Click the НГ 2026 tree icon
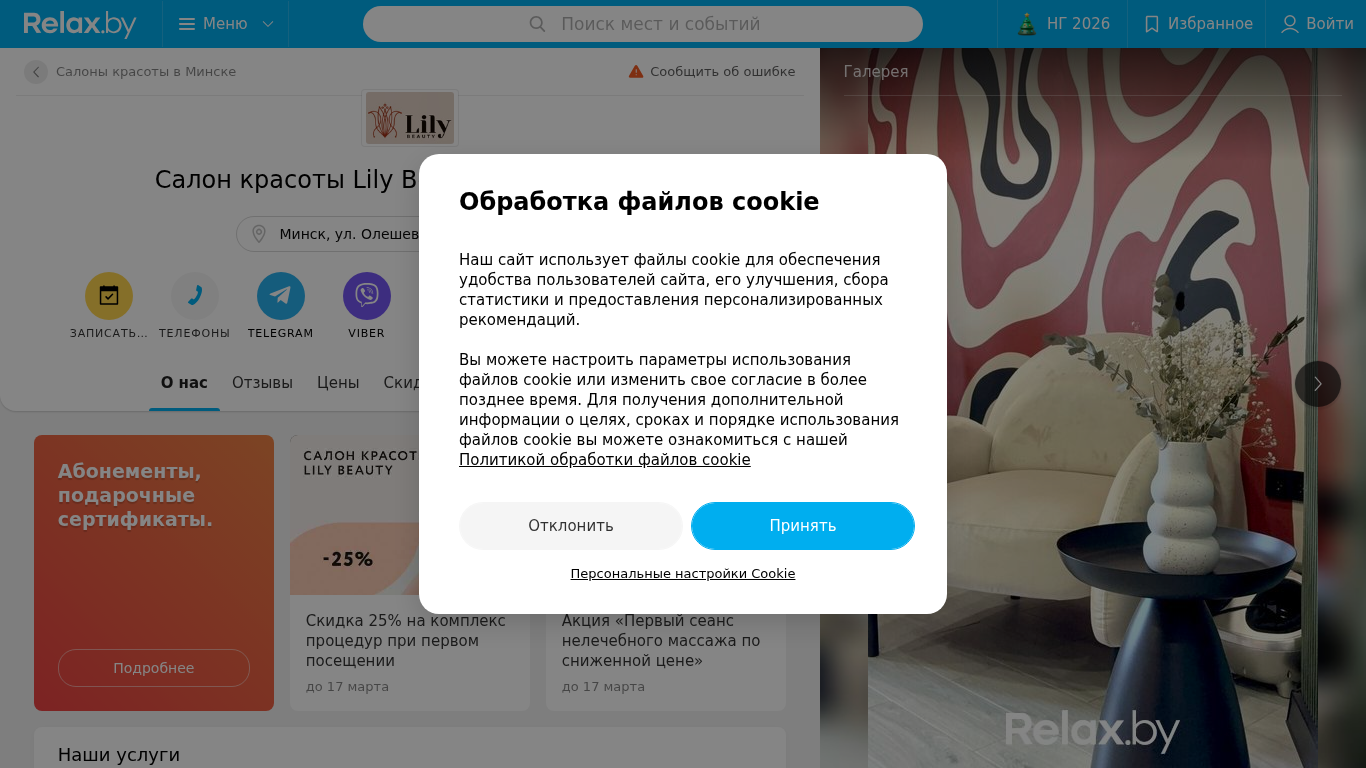 pos(1027,24)
